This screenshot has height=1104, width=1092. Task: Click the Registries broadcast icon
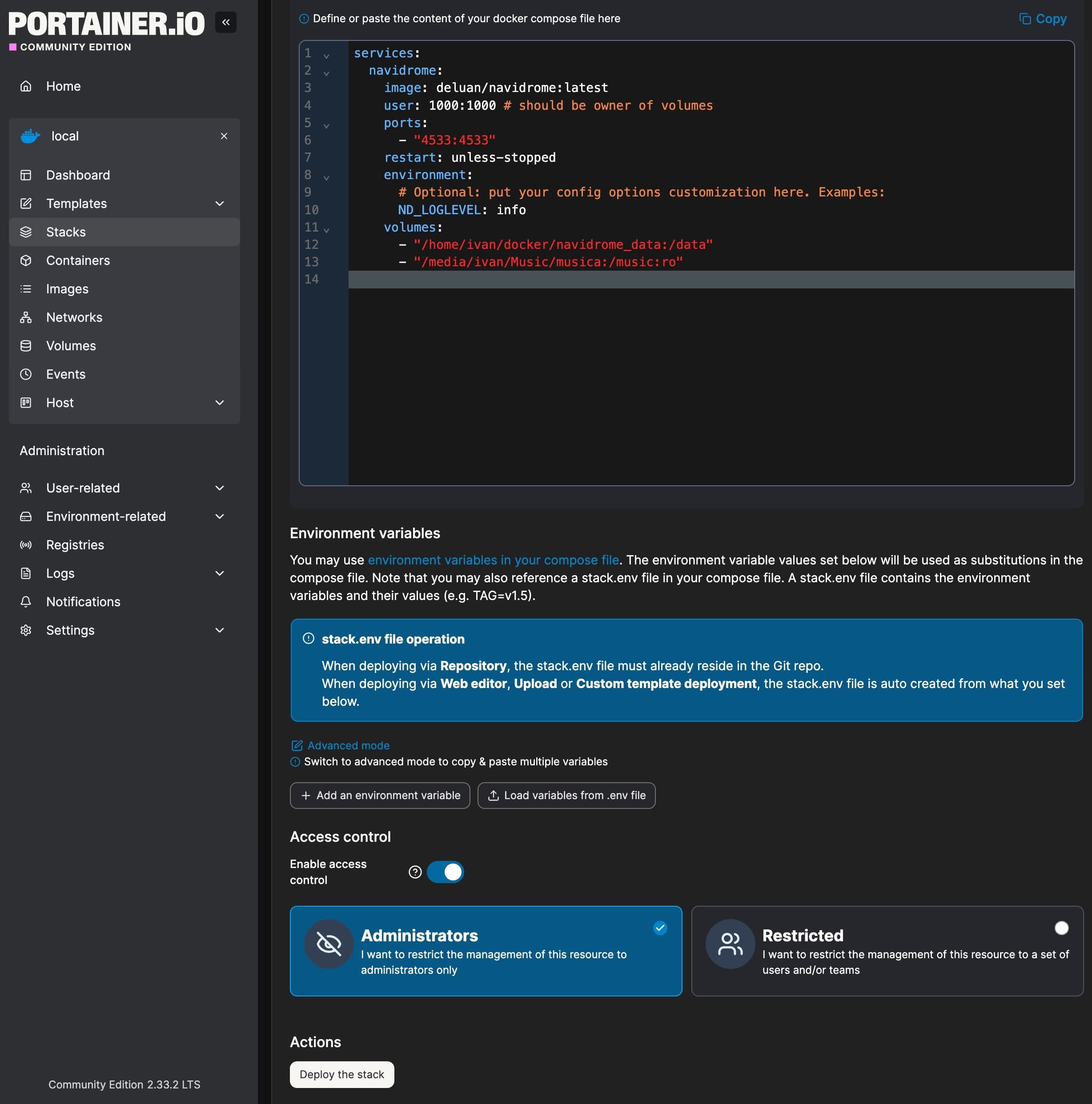click(26, 544)
